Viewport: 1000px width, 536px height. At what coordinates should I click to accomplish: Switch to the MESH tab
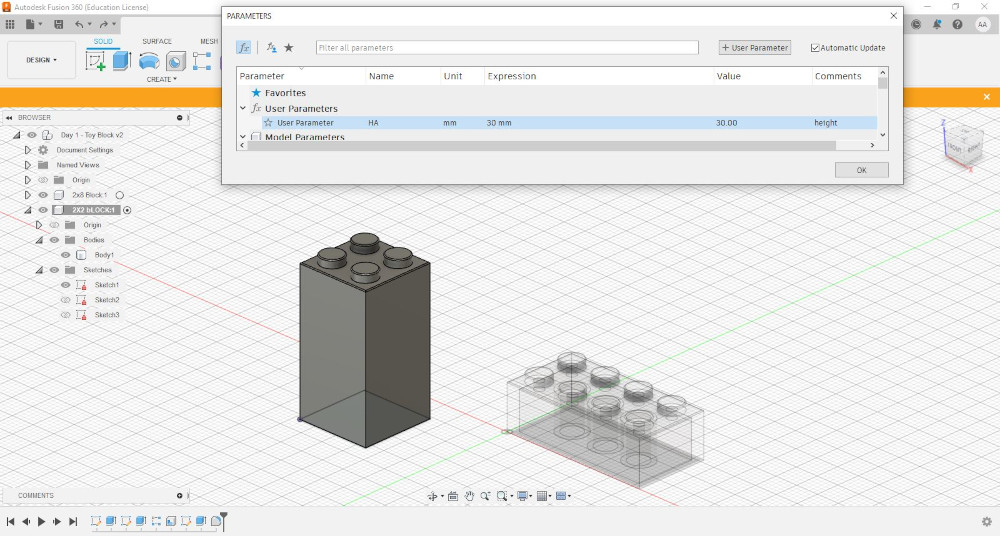pyautogui.click(x=209, y=41)
